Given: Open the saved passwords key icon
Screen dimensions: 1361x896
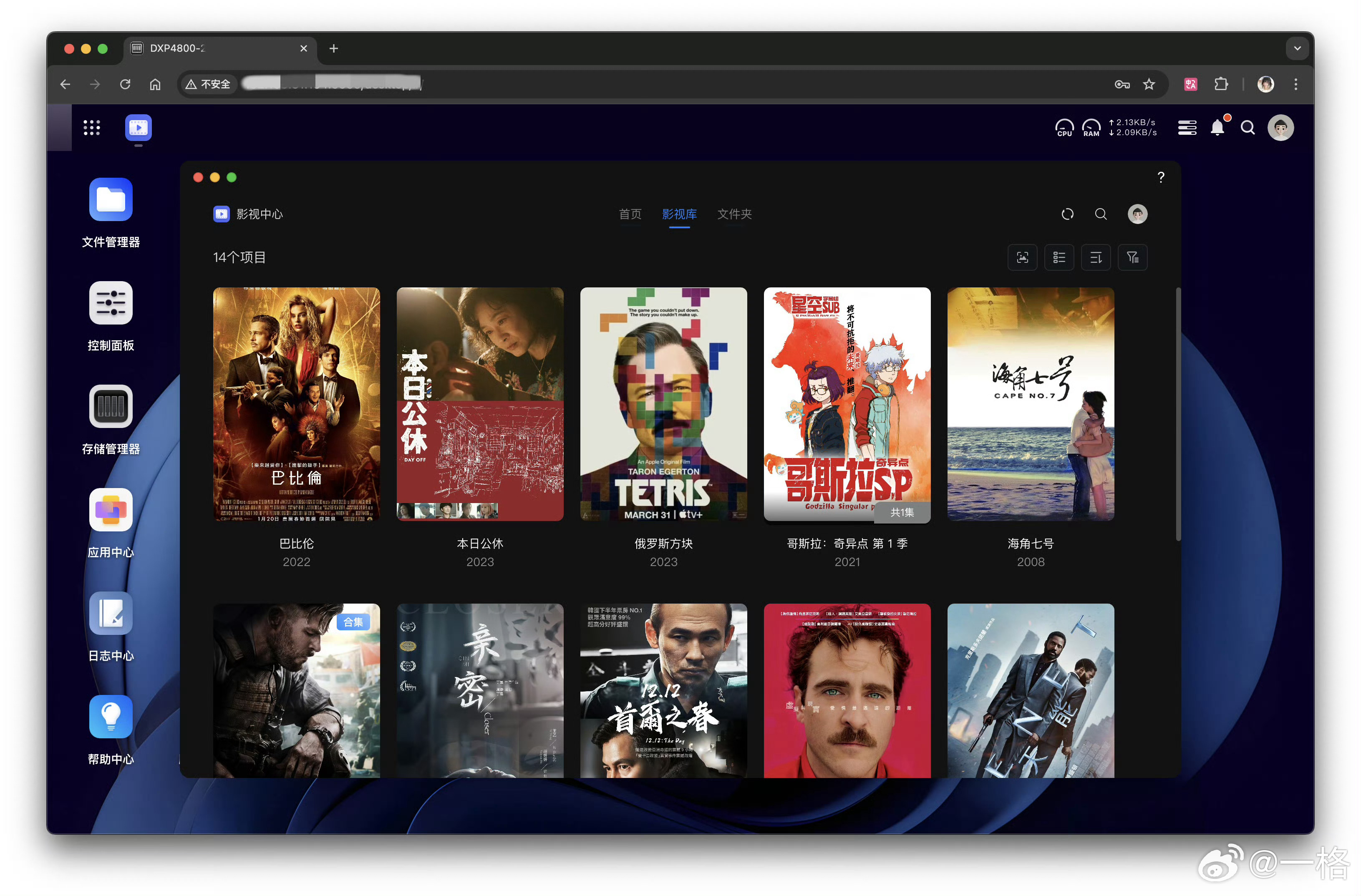Looking at the screenshot, I should pos(1122,84).
